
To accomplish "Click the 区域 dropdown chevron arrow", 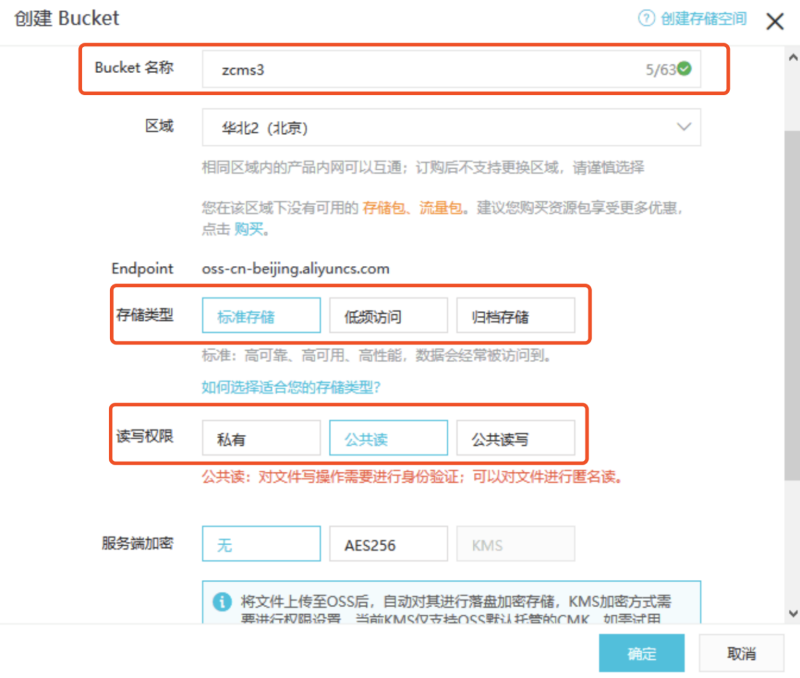I will [x=684, y=127].
